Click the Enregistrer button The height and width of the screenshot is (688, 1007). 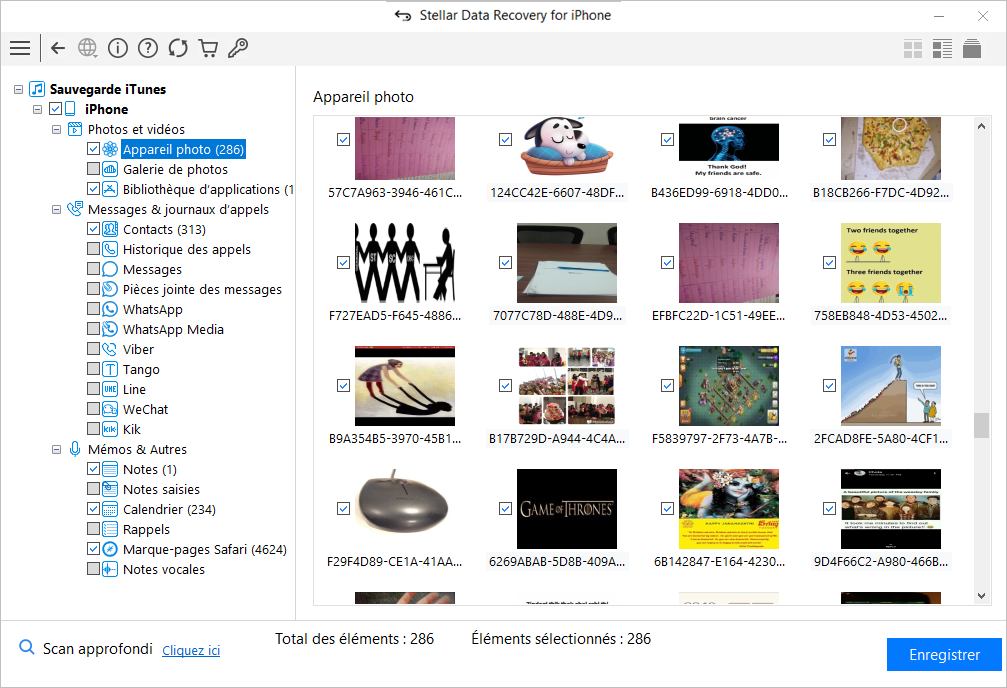point(944,655)
